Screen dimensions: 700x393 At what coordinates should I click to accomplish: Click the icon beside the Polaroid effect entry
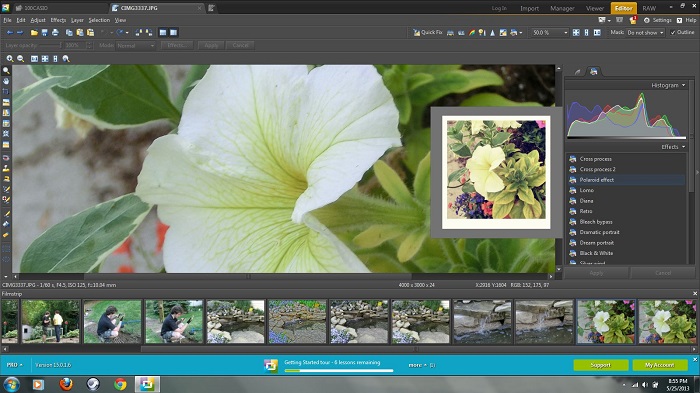[573, 180]
